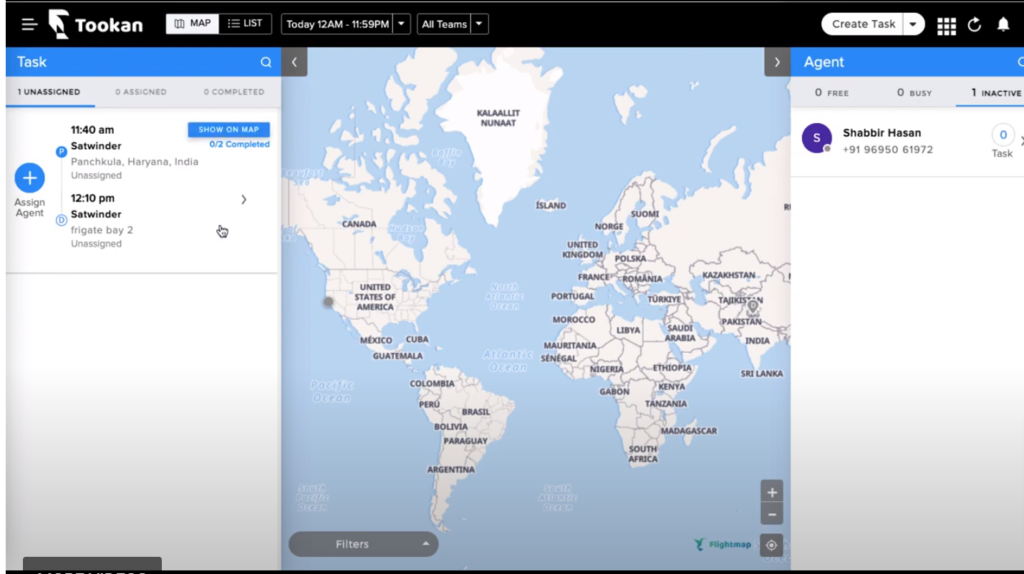Click the +91 96950 61972 phone number
1024x574 pixels.
pyautogui.click(x=888, y=150)
